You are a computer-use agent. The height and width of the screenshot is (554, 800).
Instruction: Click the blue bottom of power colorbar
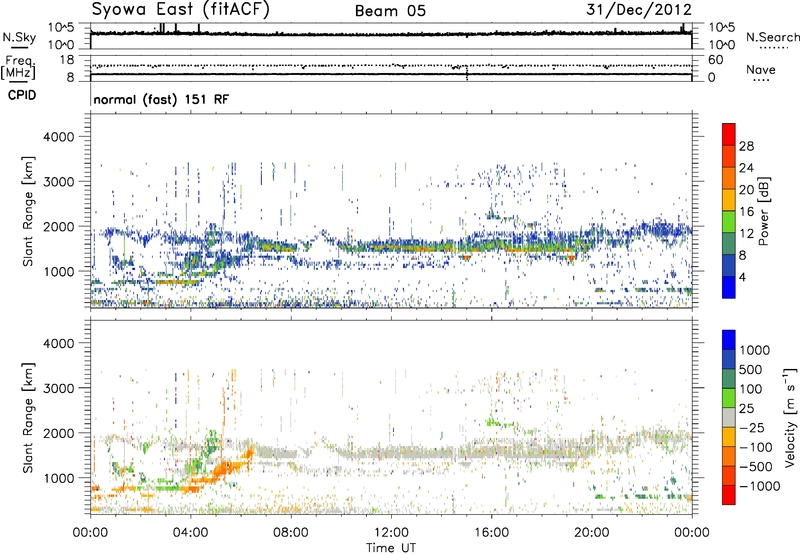[x=729, y=287]
